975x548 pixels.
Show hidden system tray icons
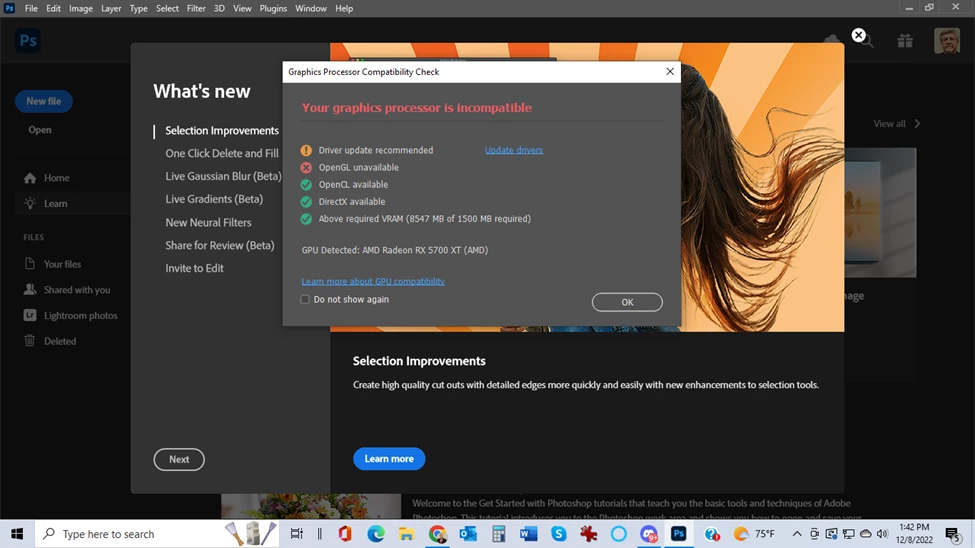797,534
